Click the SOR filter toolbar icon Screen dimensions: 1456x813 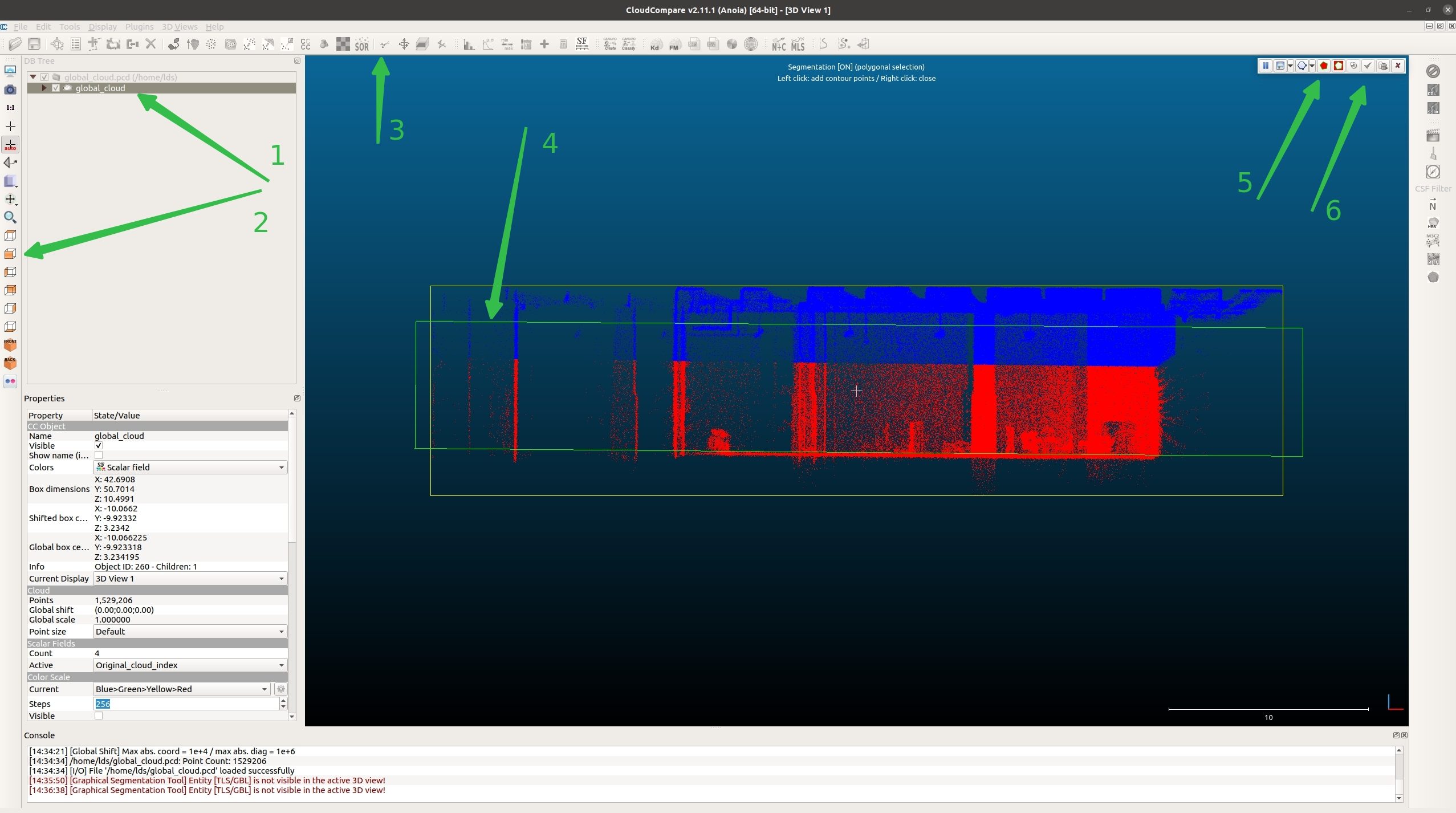(x=361, y=44)
